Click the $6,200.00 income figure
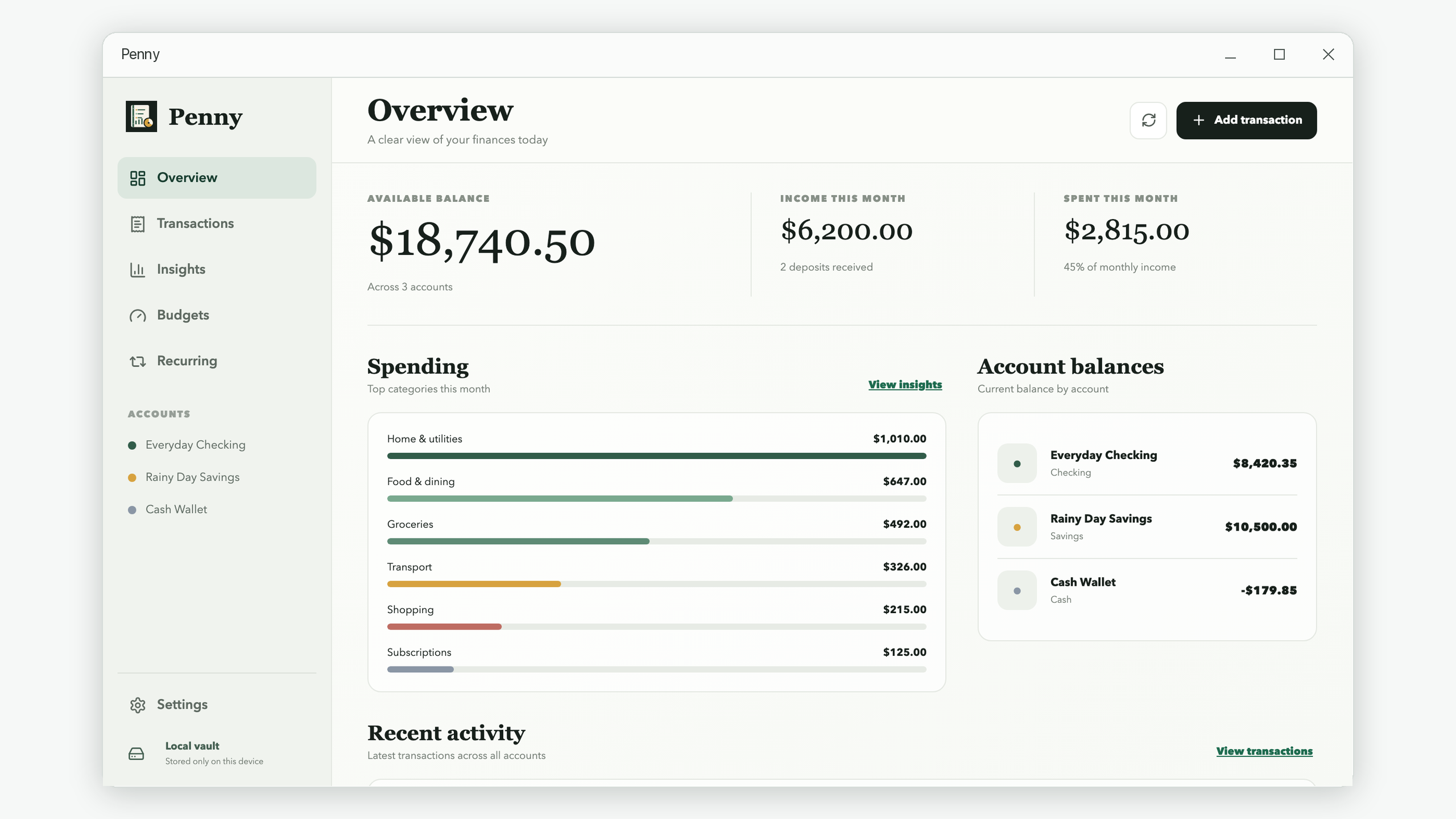 point(846,231)
